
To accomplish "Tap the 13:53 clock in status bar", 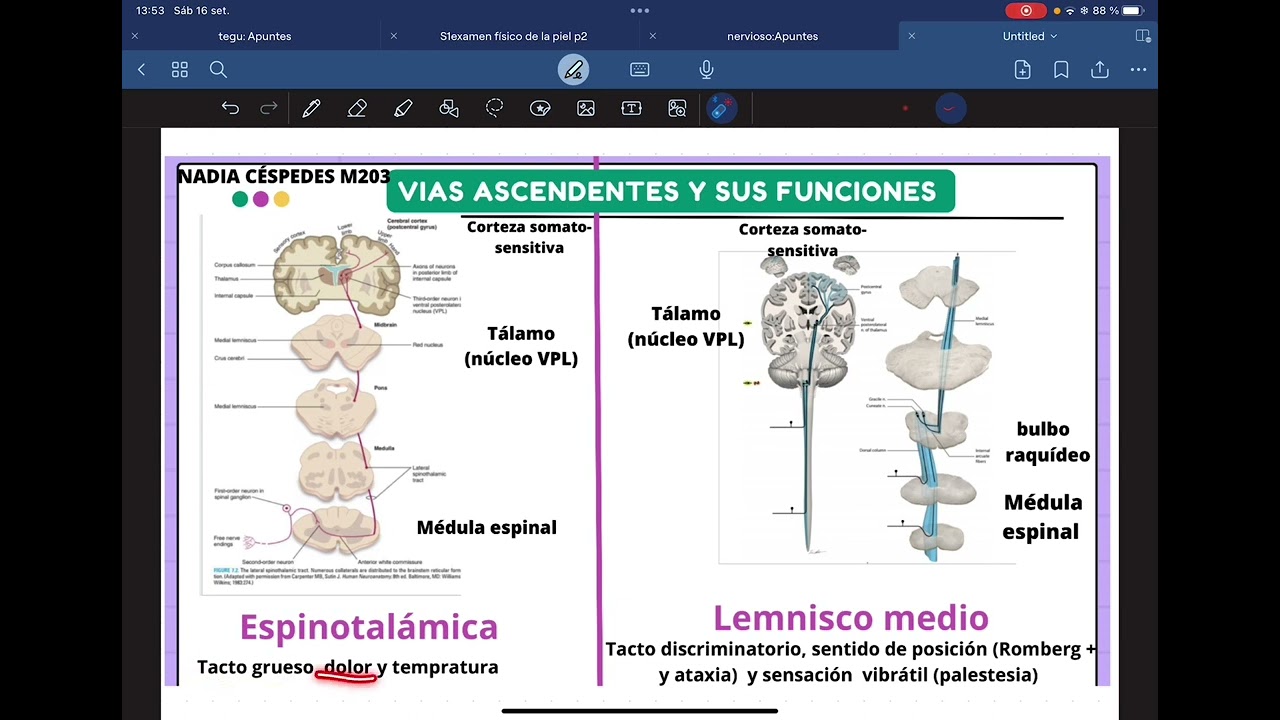I will (x=150, y=10).
